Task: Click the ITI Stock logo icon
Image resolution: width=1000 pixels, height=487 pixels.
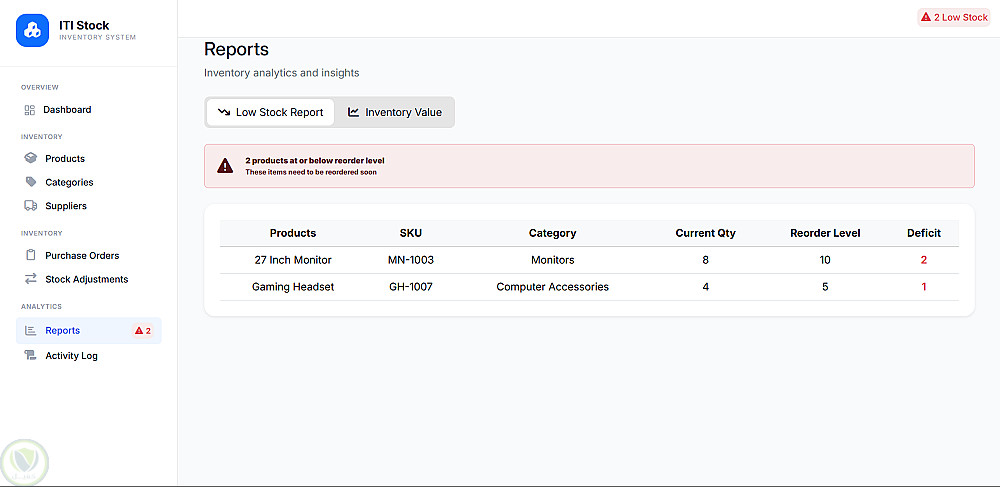Action: [x=32, y=30]
